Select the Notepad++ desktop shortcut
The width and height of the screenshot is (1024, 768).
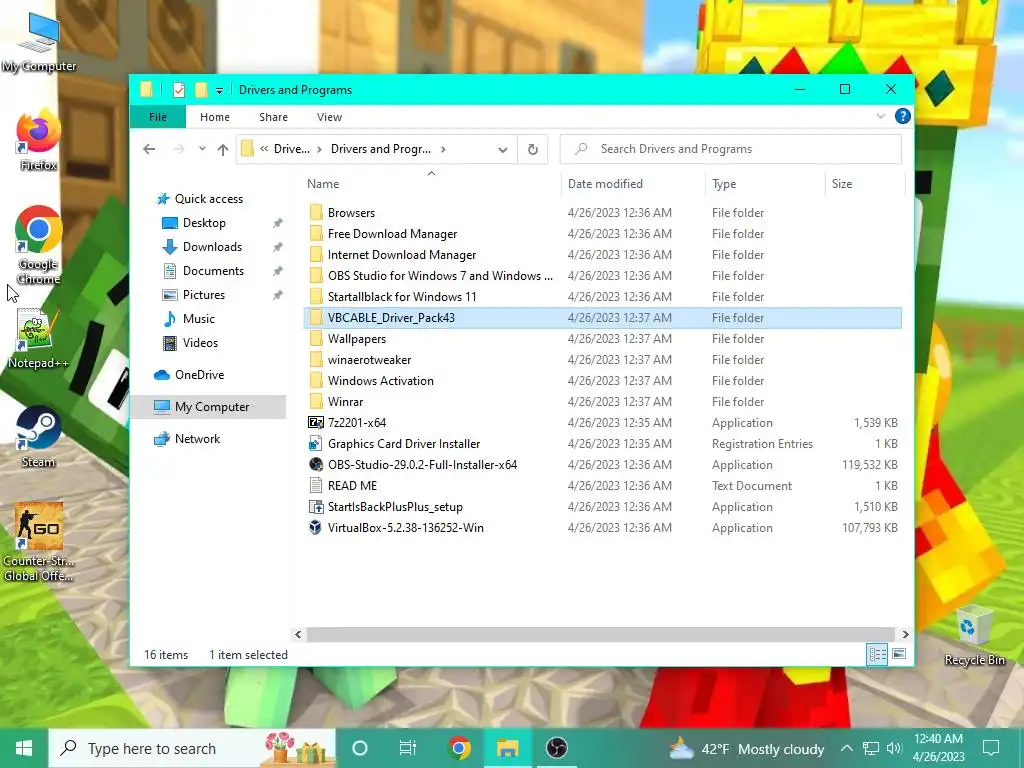39,340
